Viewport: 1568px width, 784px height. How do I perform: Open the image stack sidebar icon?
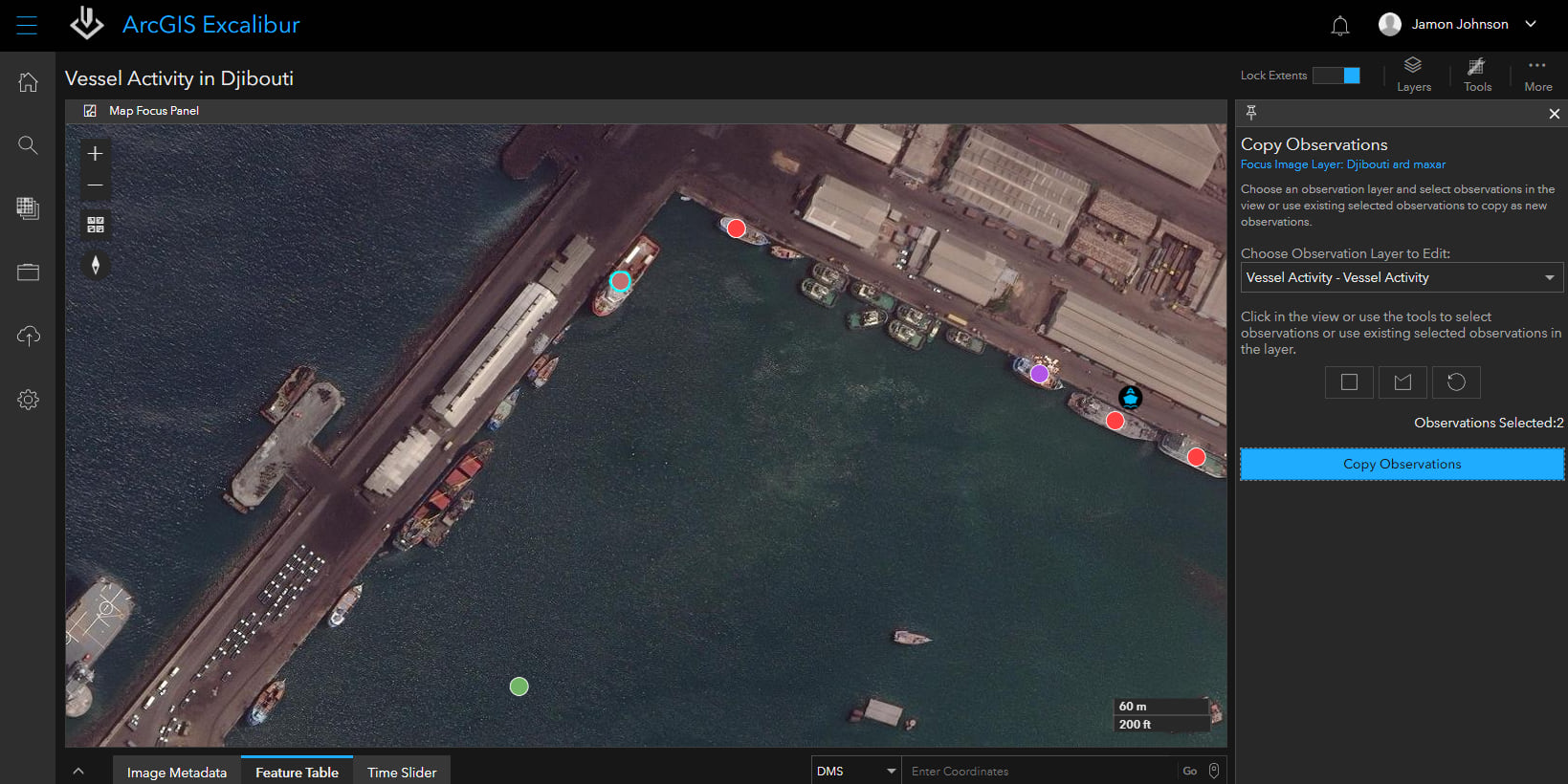[x=28, y=207]
